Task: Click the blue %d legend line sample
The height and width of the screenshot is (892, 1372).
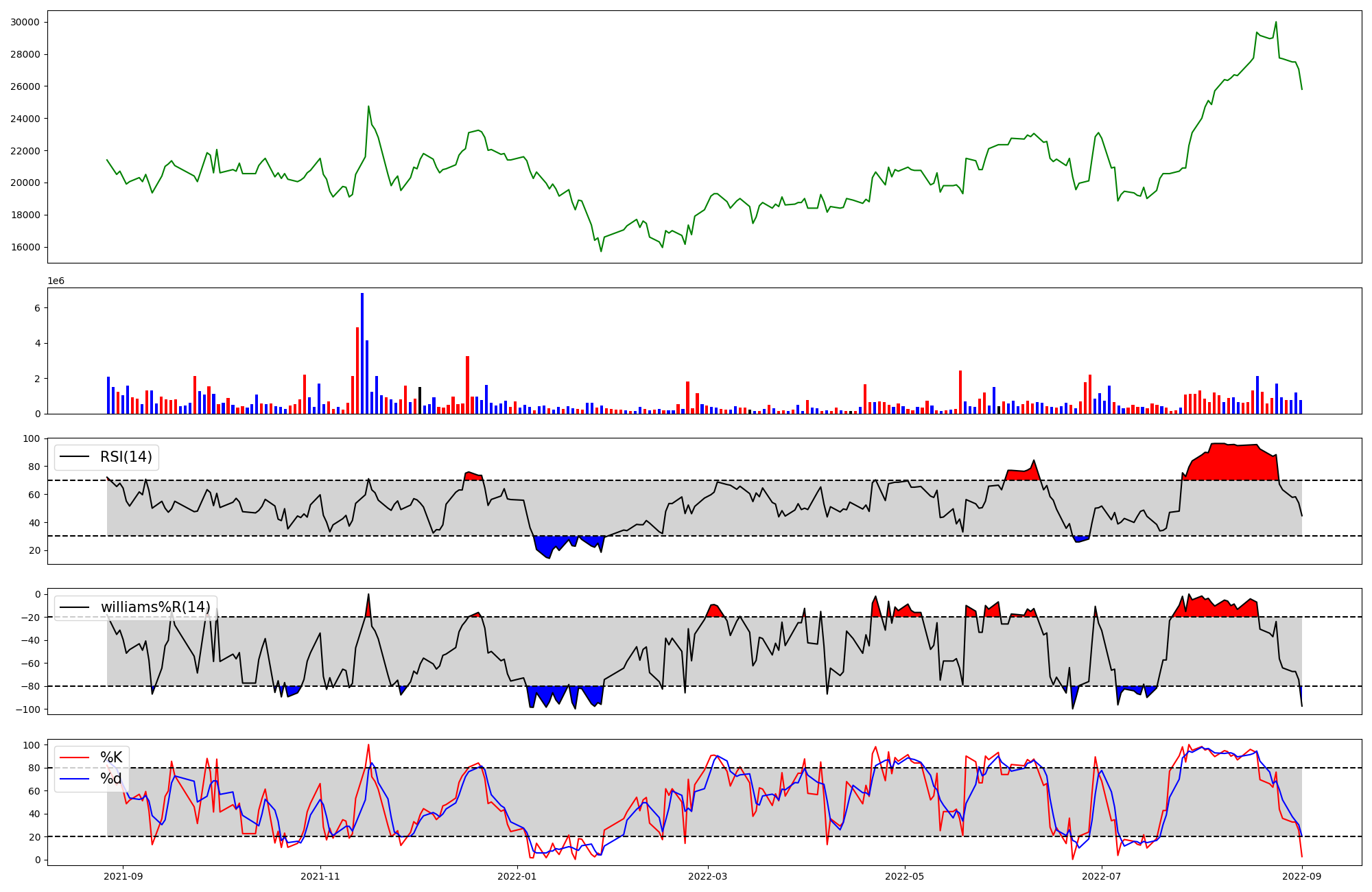Action: pyautogui.click(x=75, y=779)
